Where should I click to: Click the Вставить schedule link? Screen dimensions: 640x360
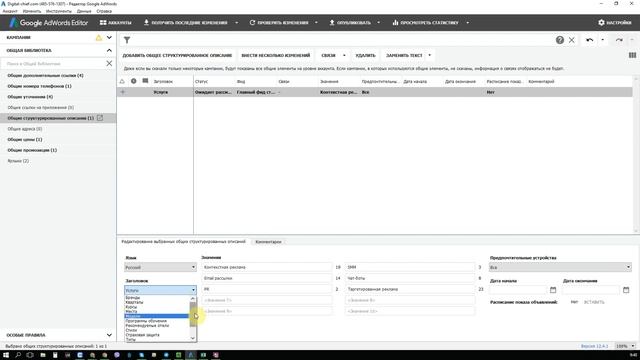click(x=594, y=302)
